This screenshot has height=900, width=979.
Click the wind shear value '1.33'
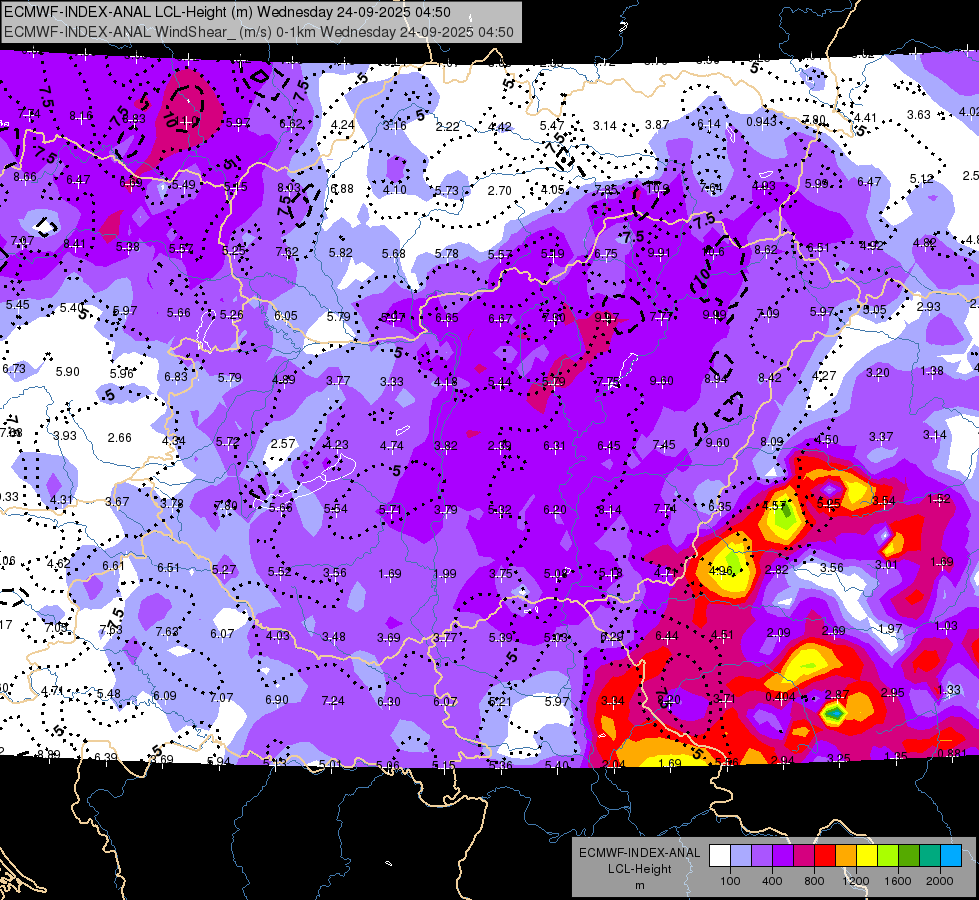coord(949,690)
